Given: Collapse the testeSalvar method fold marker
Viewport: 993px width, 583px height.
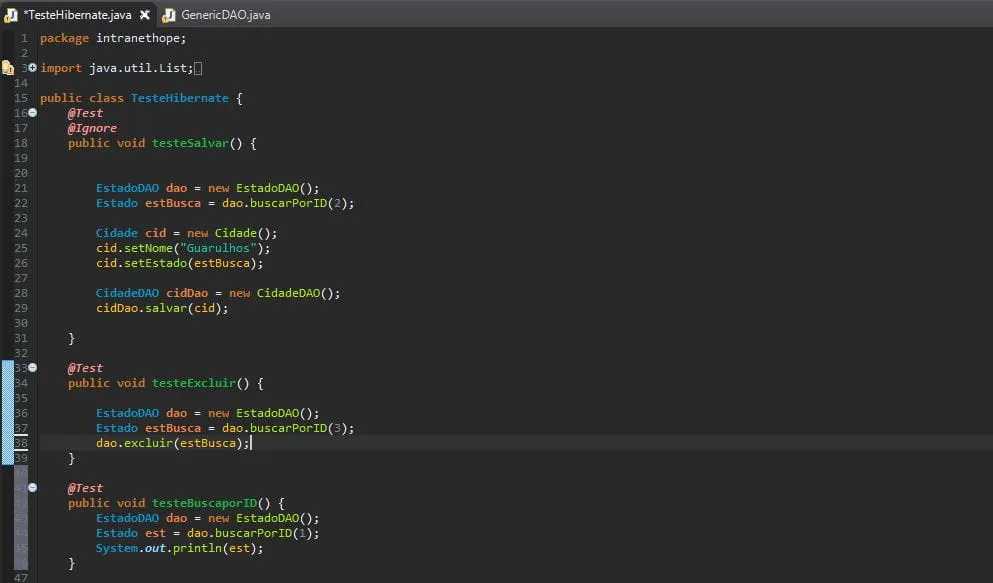Looking at the screenshot, I should pos(31,112).
